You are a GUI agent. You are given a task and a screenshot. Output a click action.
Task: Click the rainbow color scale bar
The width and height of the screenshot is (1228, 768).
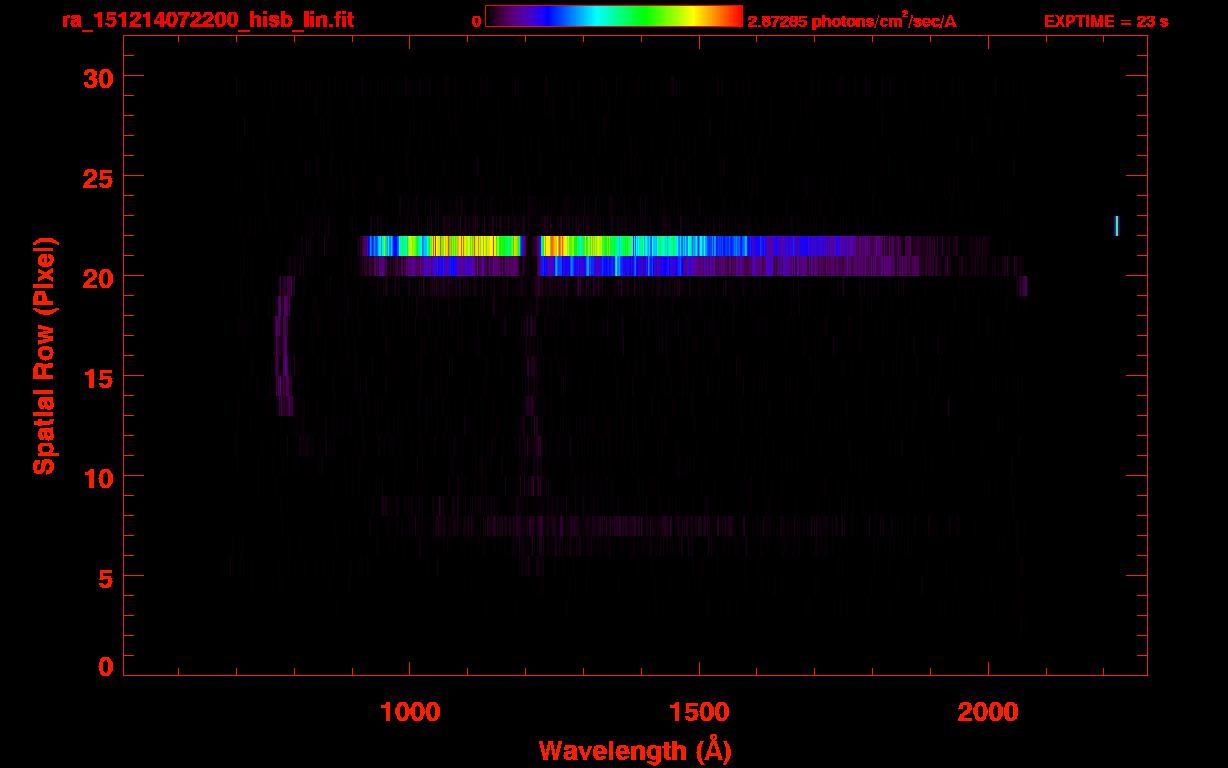(614, 17)
